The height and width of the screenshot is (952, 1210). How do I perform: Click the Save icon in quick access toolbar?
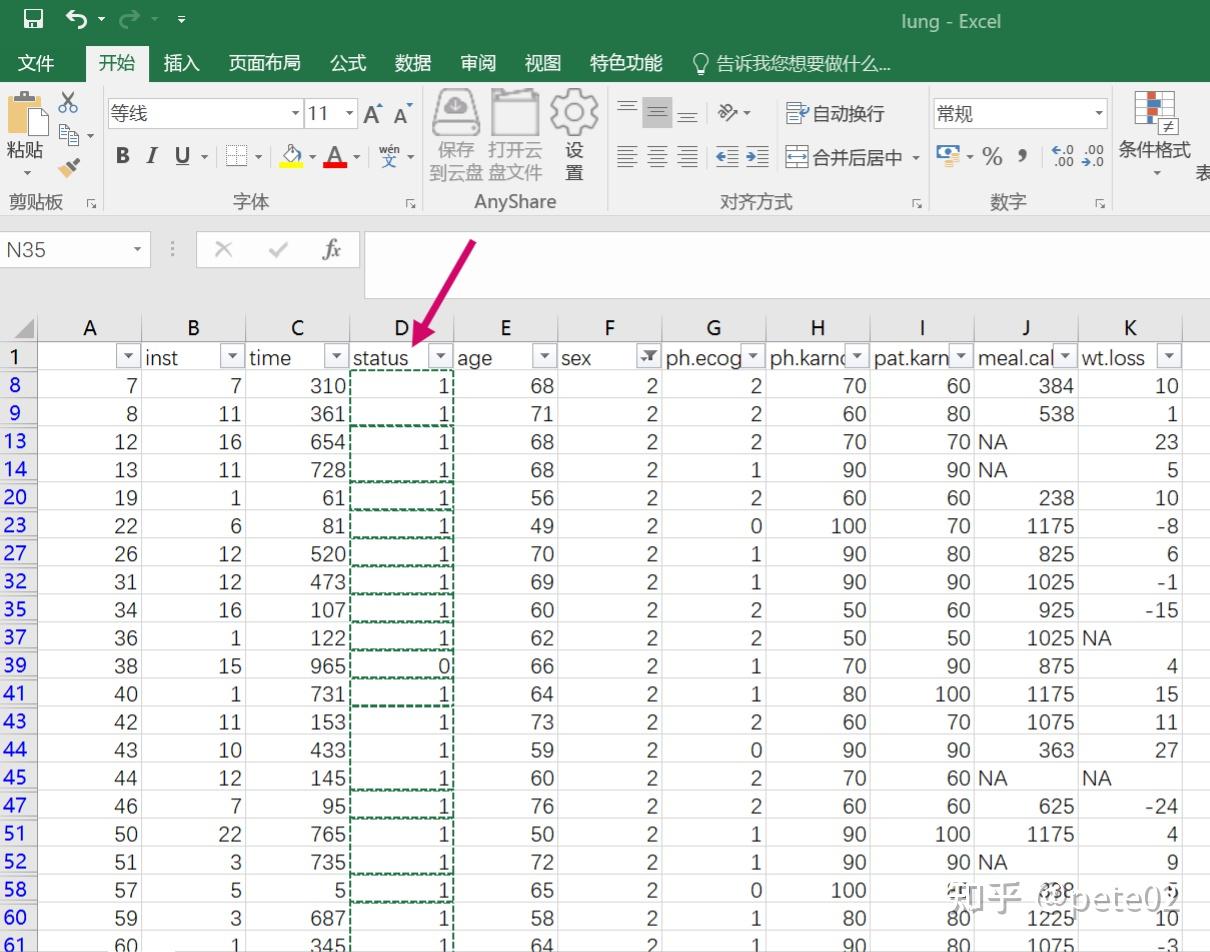[33, 19]
